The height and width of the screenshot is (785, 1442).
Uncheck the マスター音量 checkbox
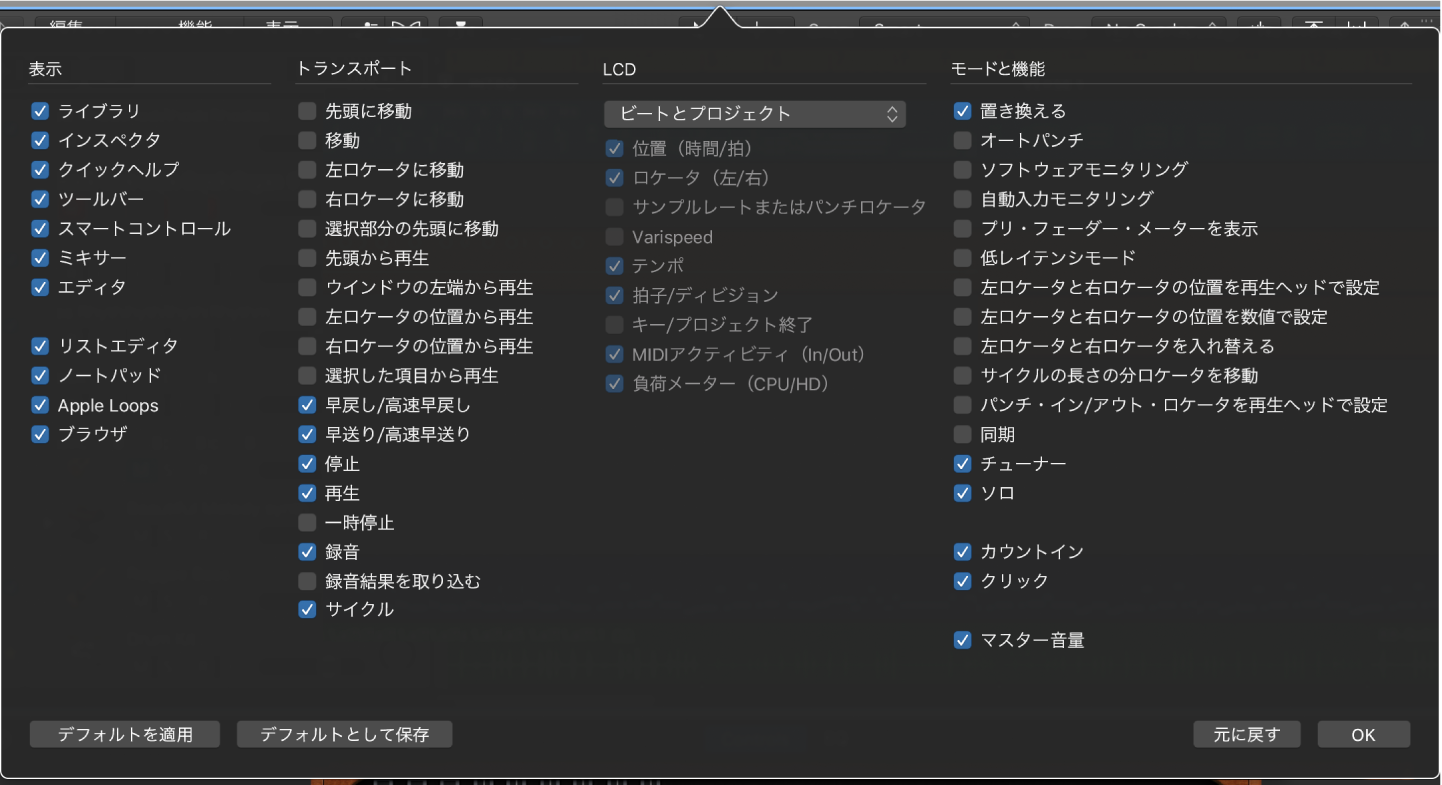point(962,640)
